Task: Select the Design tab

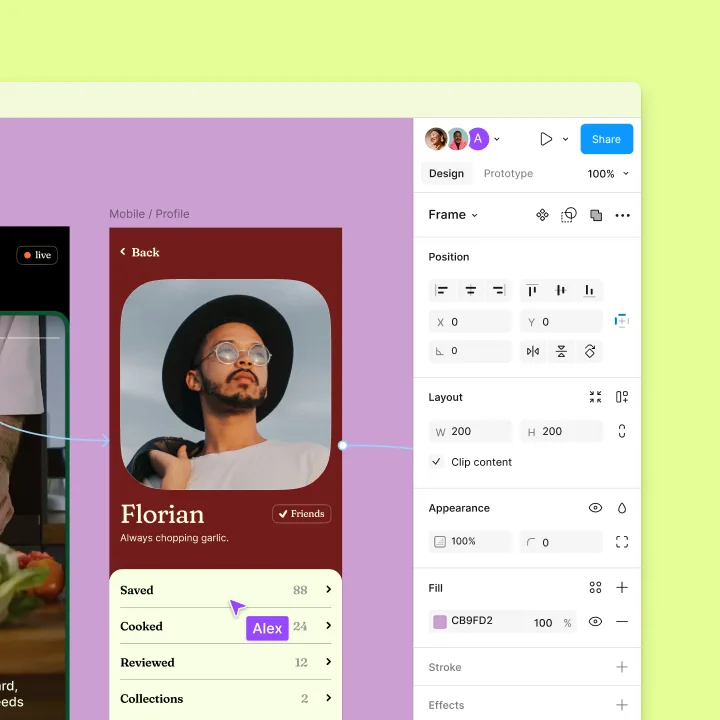Action: tap(446, 174)
